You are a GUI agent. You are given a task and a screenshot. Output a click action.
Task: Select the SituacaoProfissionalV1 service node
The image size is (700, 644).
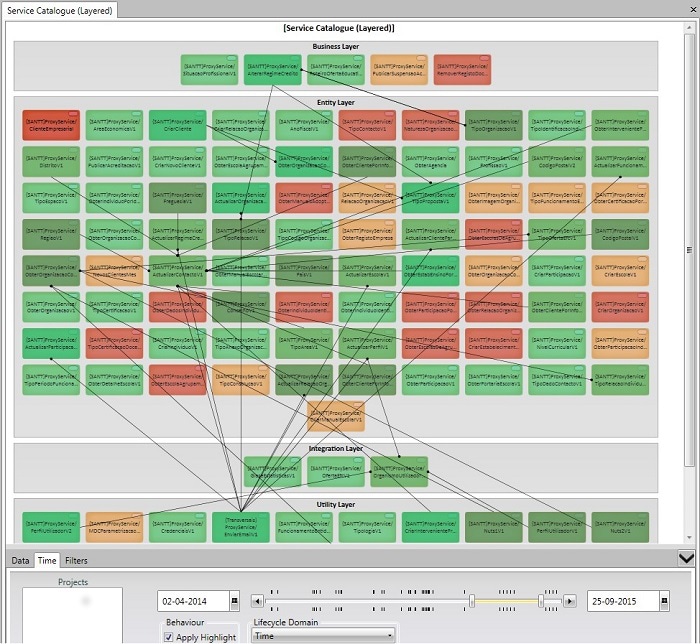coord(209,70)
